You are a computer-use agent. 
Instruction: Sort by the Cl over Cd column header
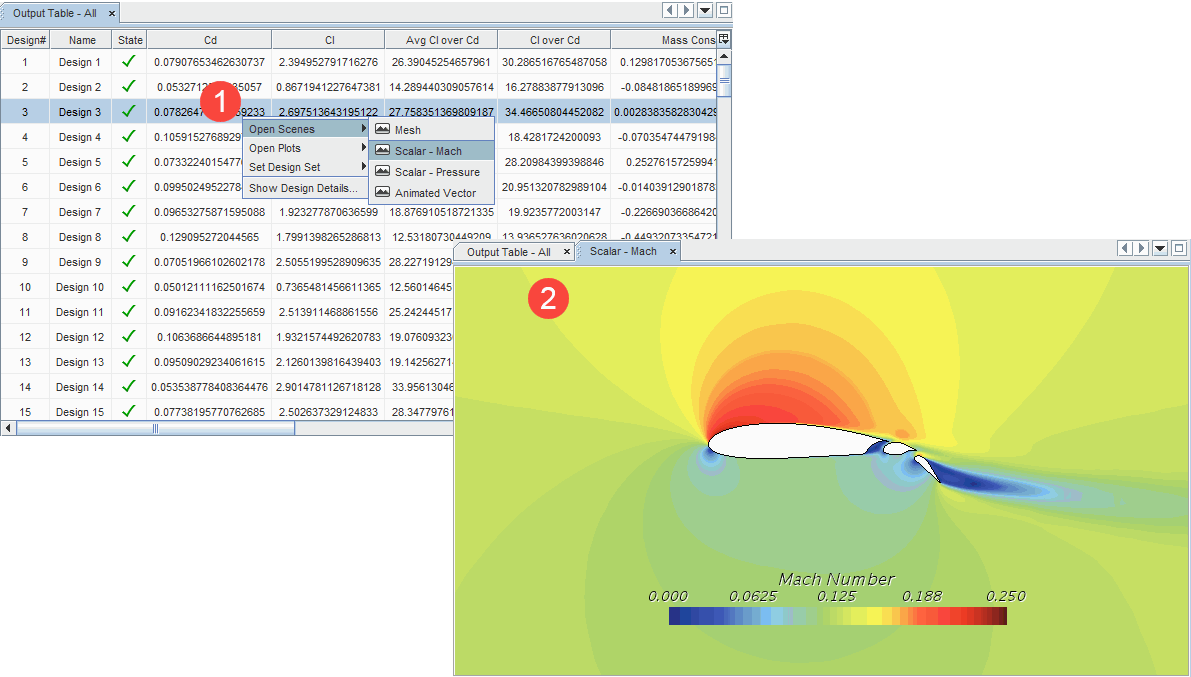(x=554, y=41)
